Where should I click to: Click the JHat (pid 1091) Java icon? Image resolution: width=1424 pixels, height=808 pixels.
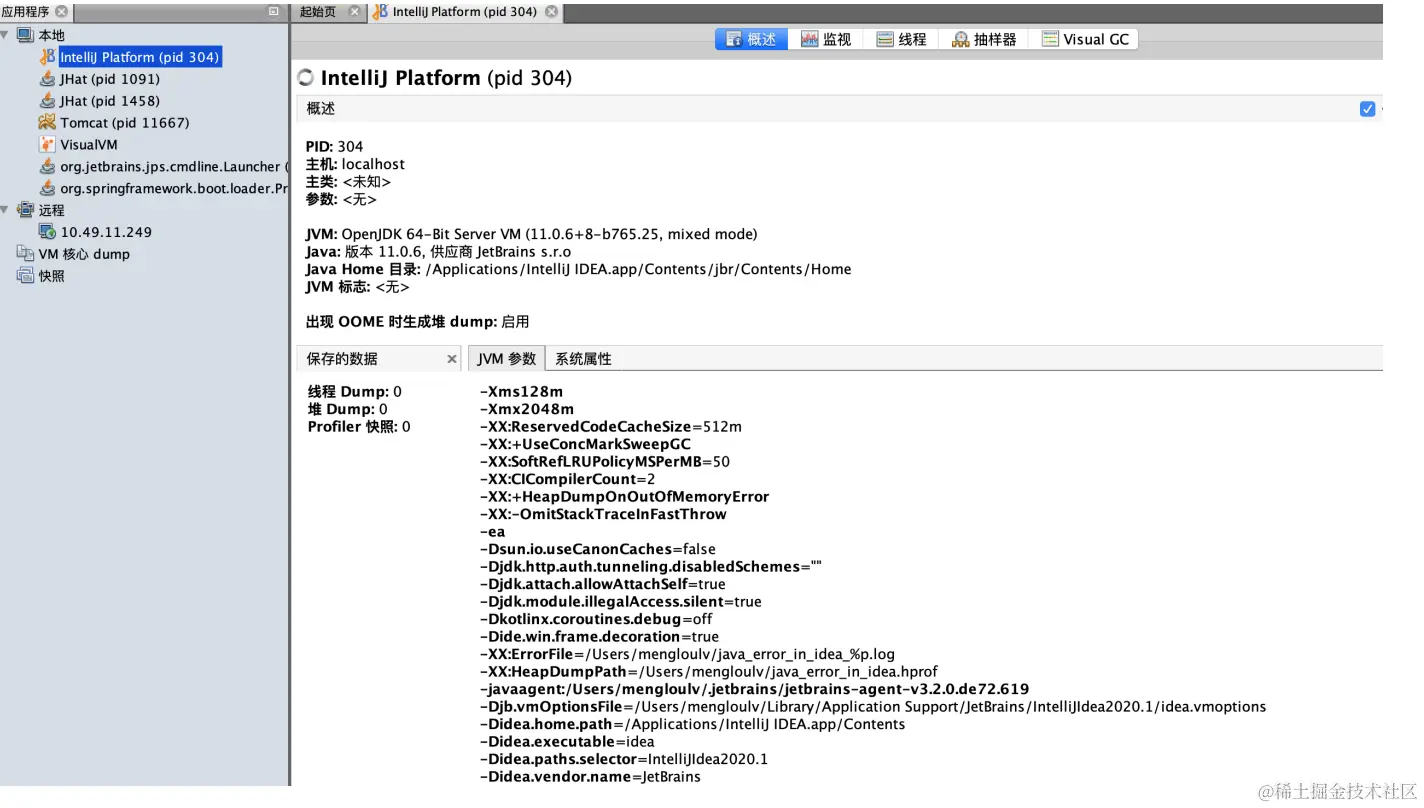[x=47, y=79]
